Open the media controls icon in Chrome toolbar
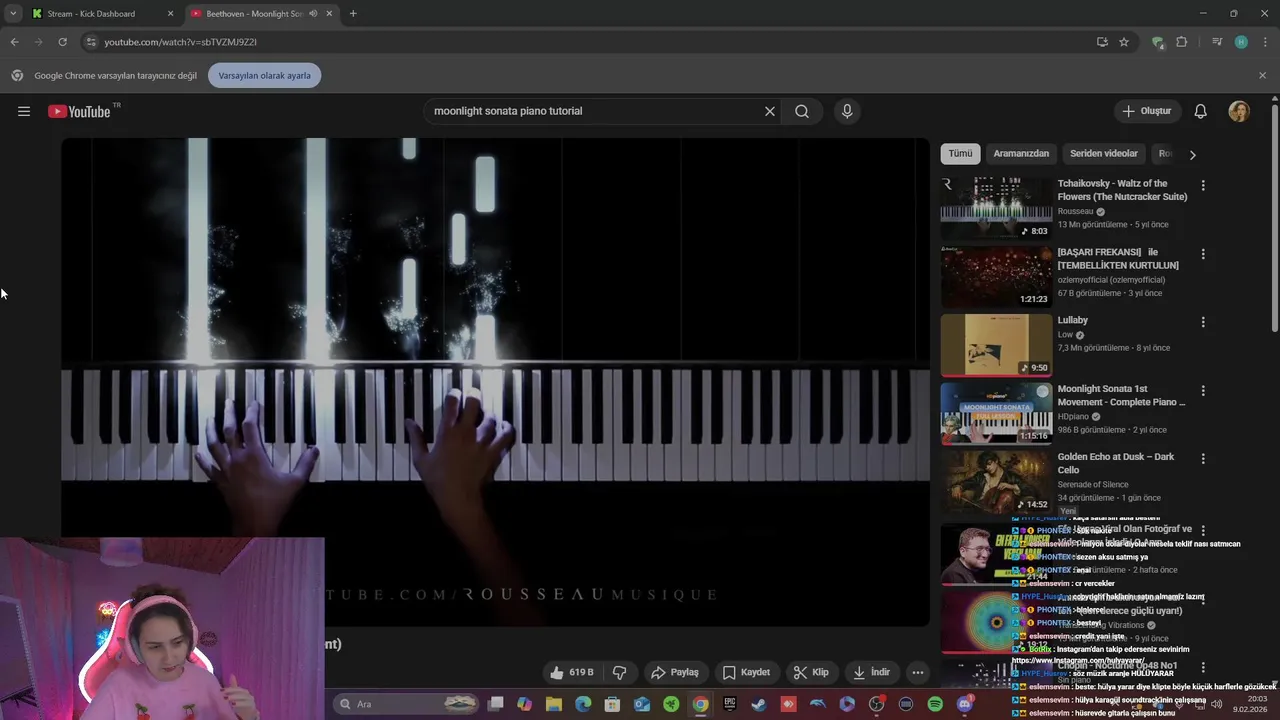The width and height of the screenshot is (1280, 720). click(x=1217, y=42)
